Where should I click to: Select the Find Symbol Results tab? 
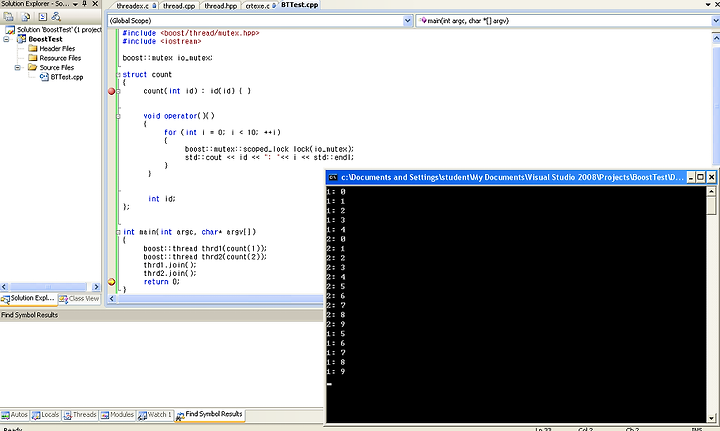pos(209,415)
